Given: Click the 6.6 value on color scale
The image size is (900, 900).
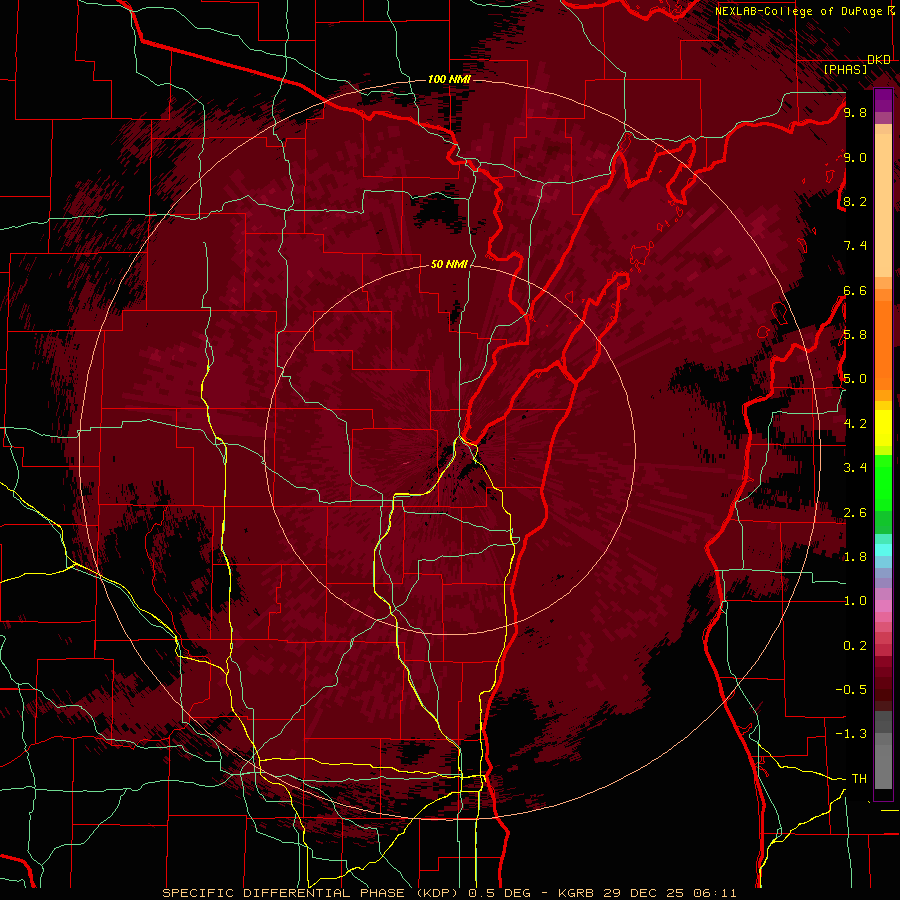Looking at the screenshot, I should [x=855, y=290].
